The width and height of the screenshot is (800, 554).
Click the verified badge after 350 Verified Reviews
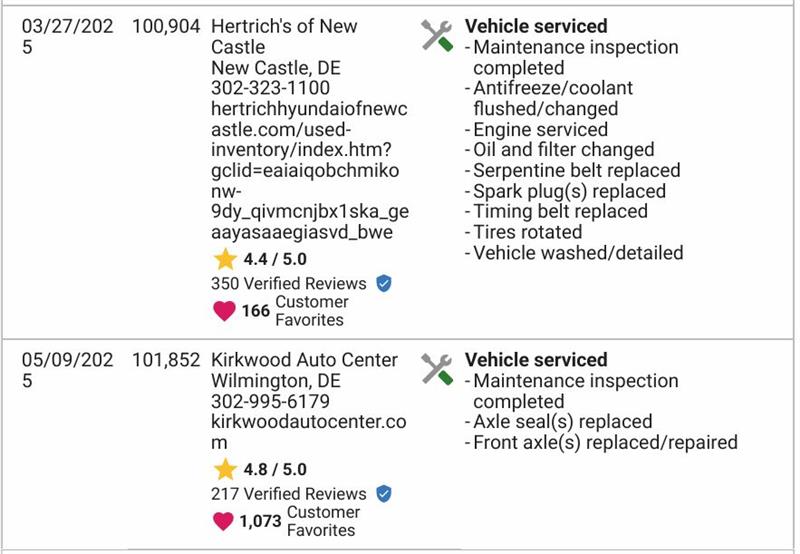tap(384, 284)
